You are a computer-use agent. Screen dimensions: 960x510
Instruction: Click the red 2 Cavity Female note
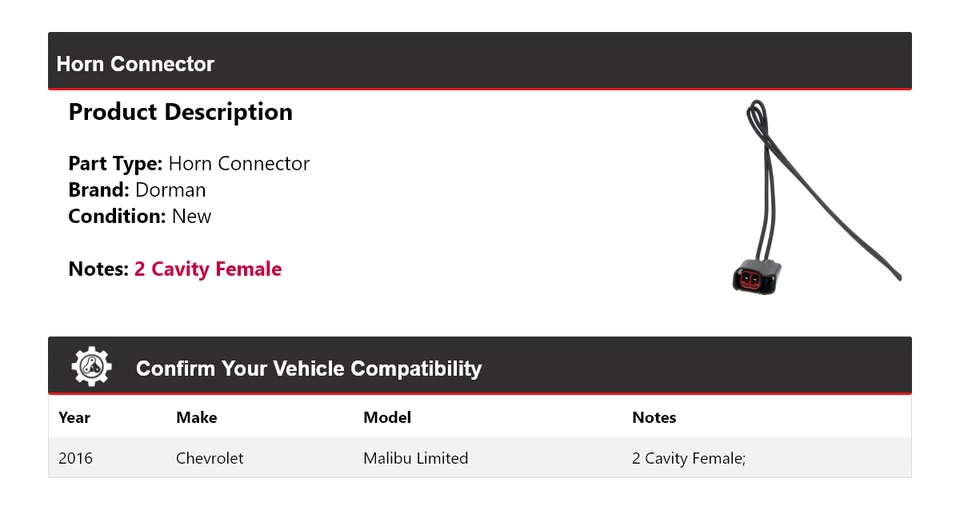[x=208, y=269]
